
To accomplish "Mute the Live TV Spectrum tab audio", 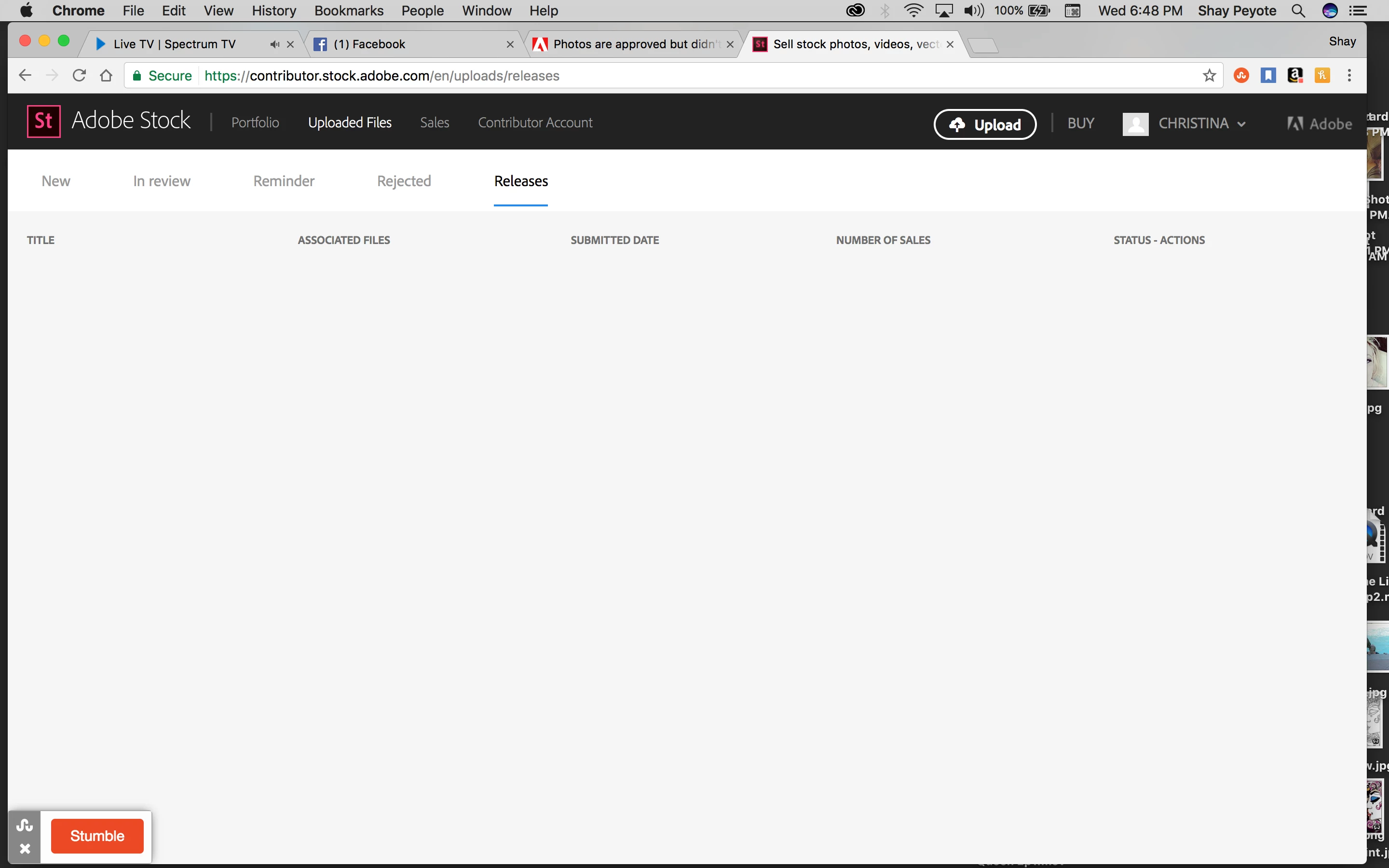I will click(x=275, y=44).
